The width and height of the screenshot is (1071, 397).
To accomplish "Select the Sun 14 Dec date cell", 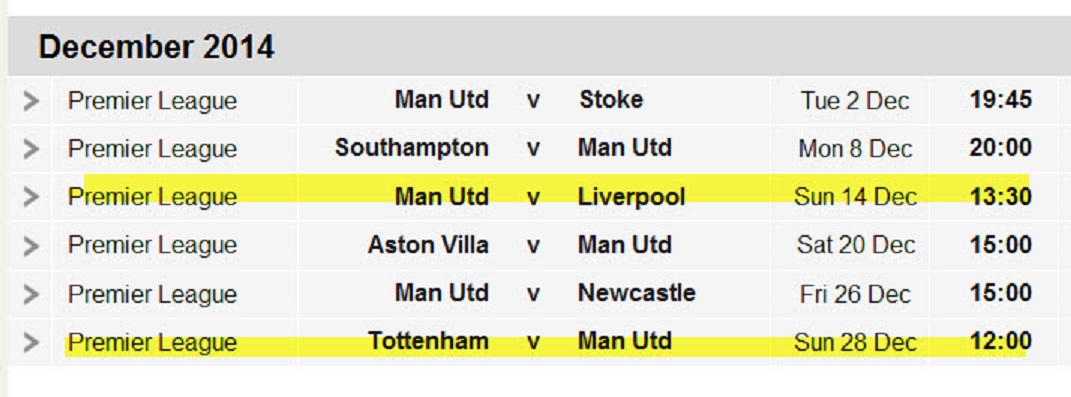I will coord(855,197).
